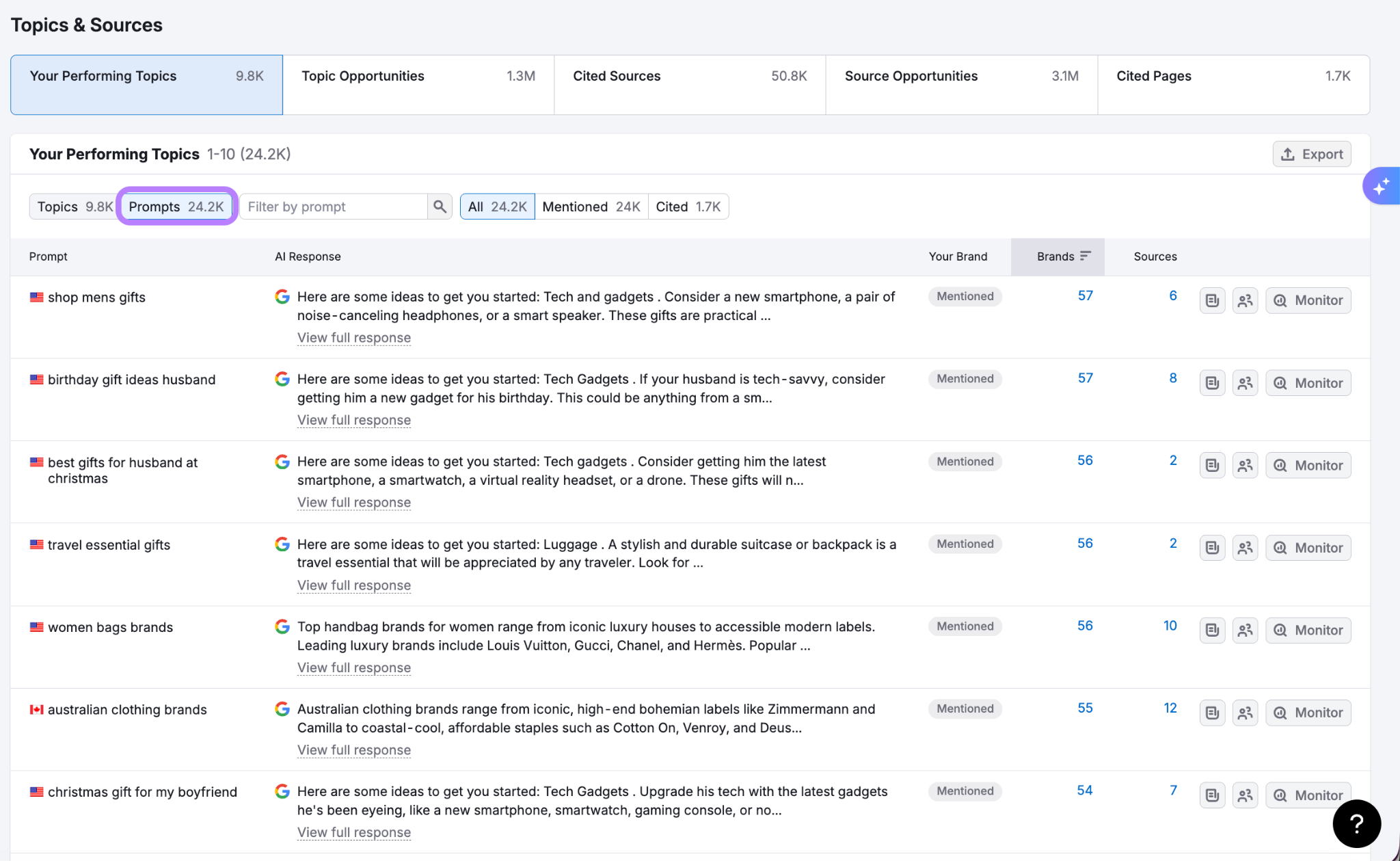Open brands count 57 for shop mens gifts

[x=1085, y=295]
